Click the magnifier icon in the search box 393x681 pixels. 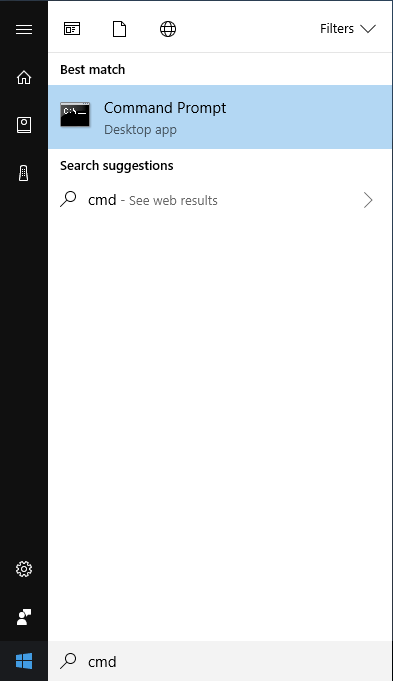(x=68, y=661)
